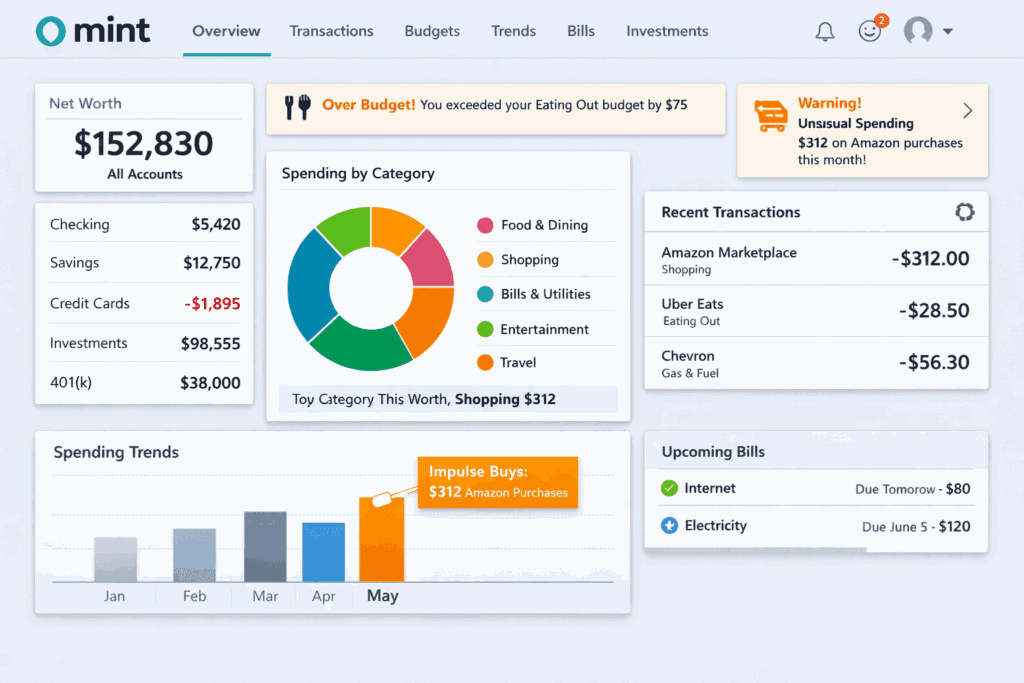
Task: Click the green check icon beside Internet
Action: point(669,488)
